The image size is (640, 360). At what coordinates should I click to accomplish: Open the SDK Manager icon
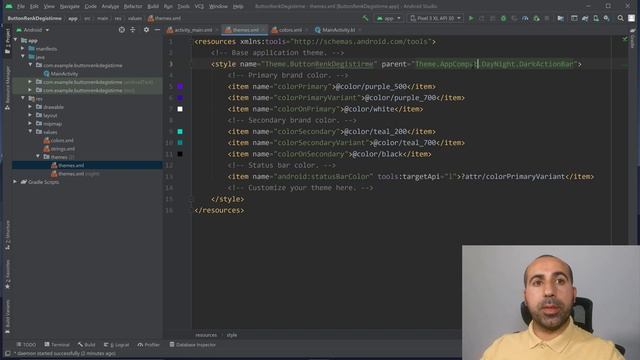607,18
